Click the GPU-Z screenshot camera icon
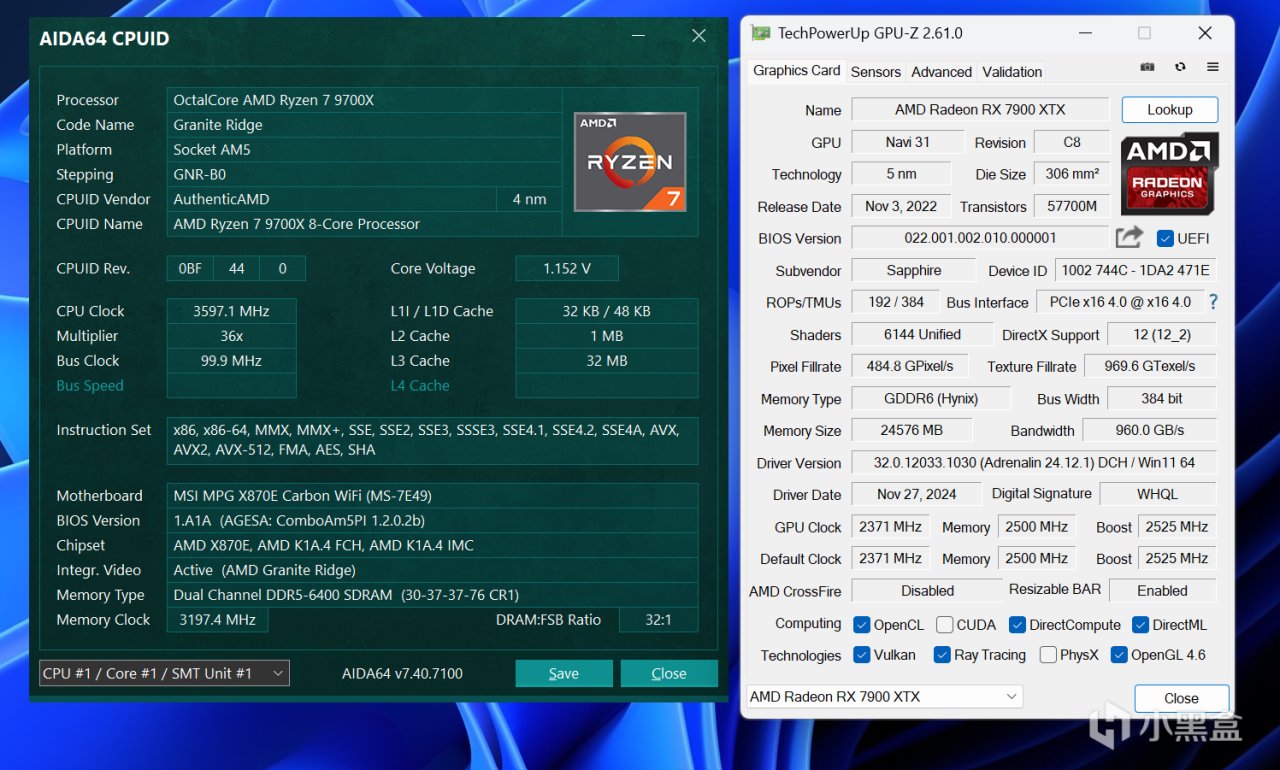Image resolution: width=1280 pixels, height=770 pixels. pyautogui.click(x=1148, y=67)
